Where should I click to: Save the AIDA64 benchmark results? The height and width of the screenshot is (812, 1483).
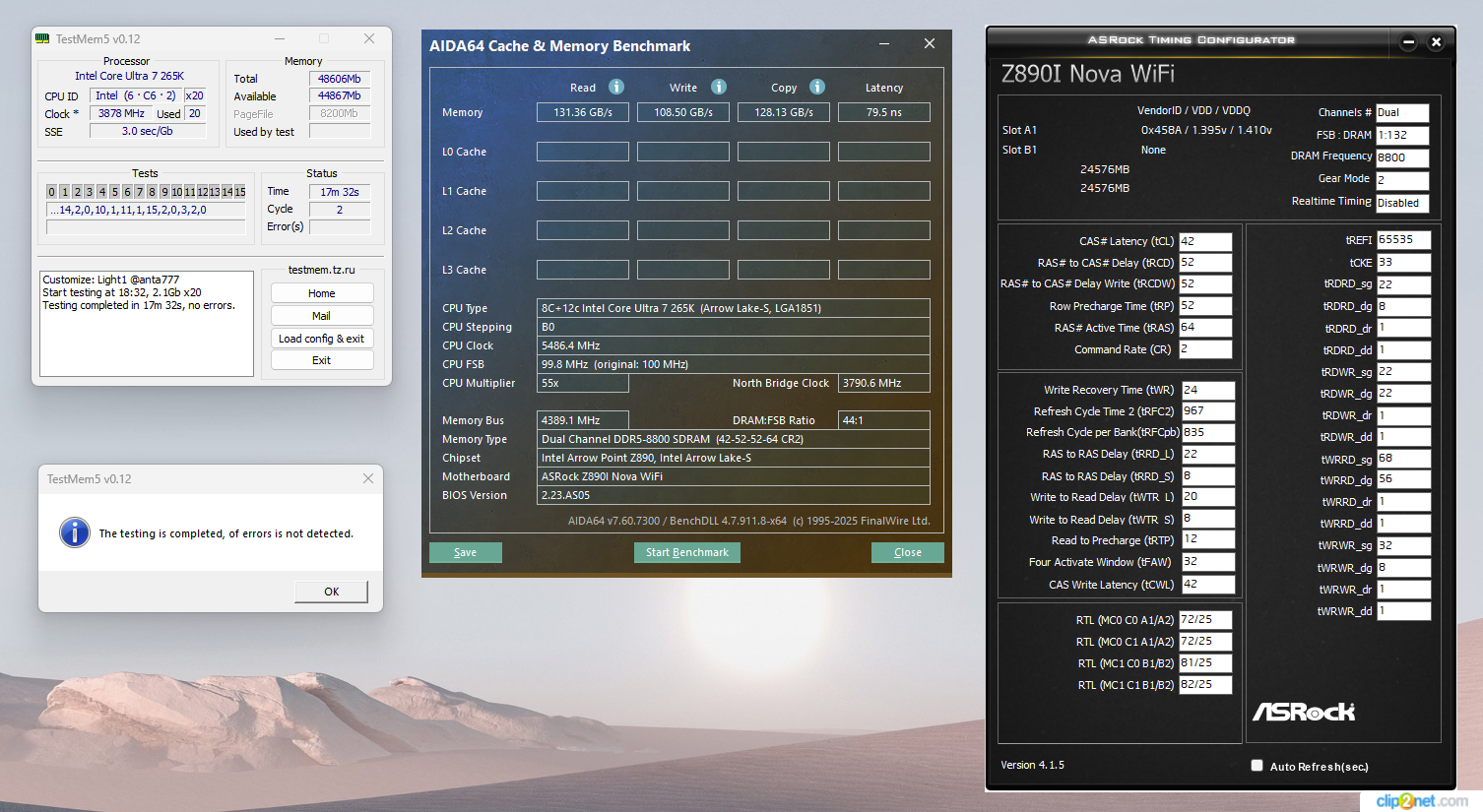tap(466, 552)
